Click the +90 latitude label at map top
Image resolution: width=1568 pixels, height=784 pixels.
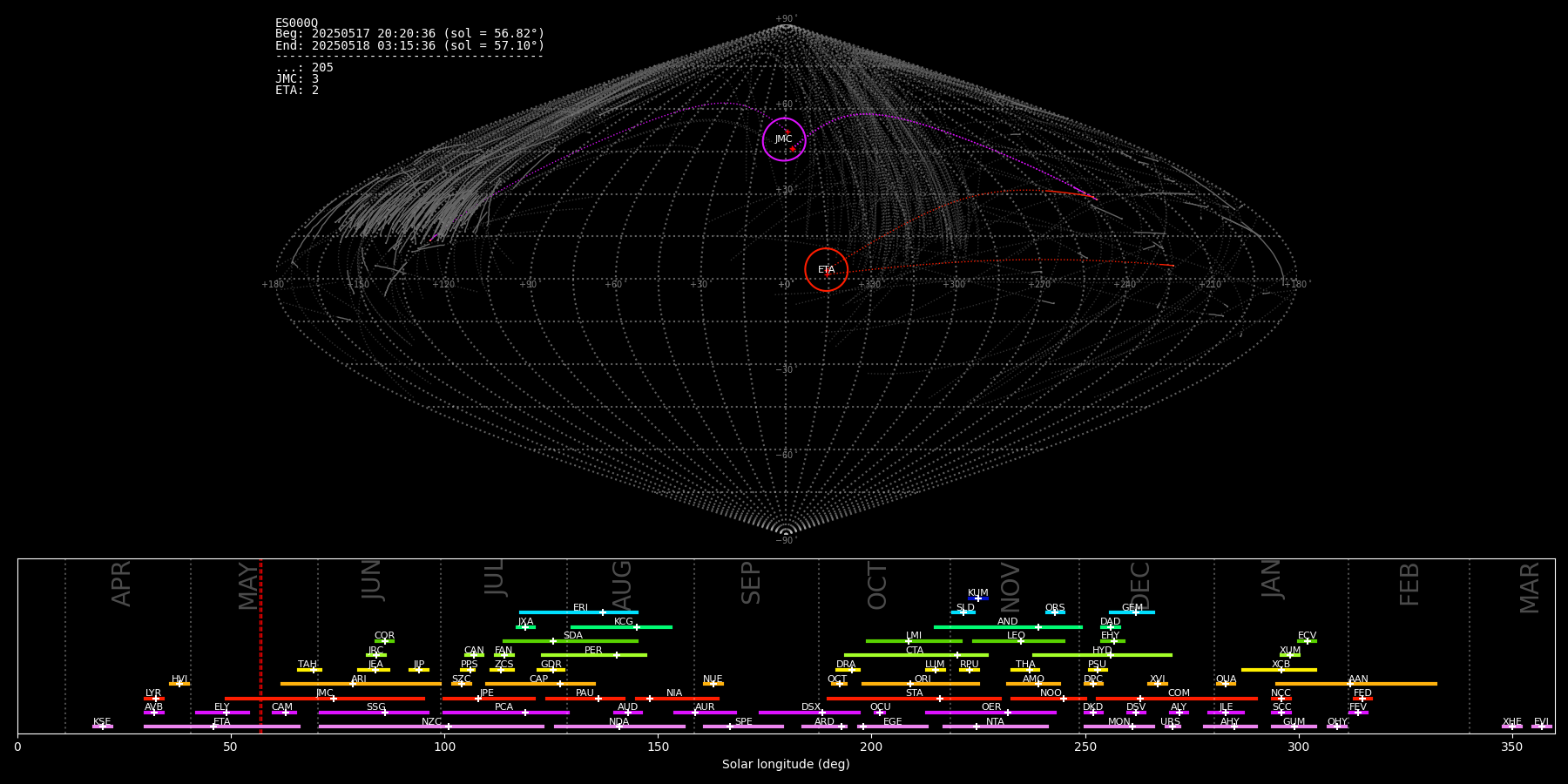(x=786, y=19)
